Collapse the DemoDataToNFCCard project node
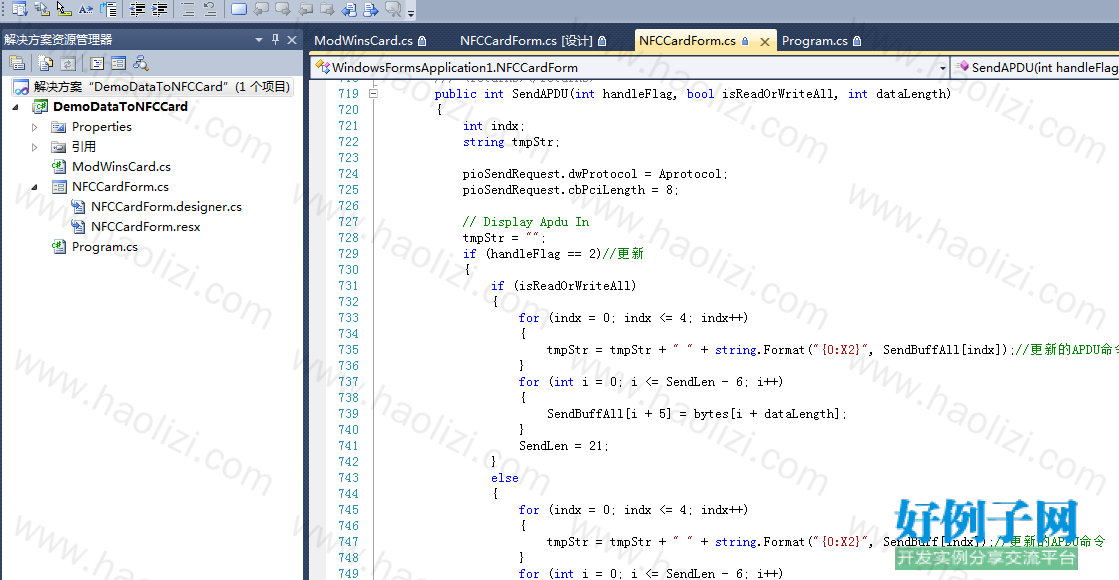The image size is (1119, 580). (16, 107)
